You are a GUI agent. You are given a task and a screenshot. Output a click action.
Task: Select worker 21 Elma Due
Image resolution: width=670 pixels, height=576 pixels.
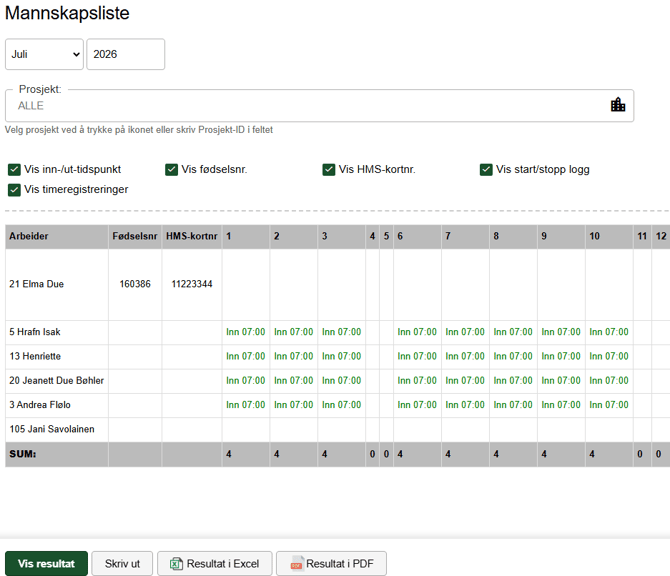[x=36, y=284]
